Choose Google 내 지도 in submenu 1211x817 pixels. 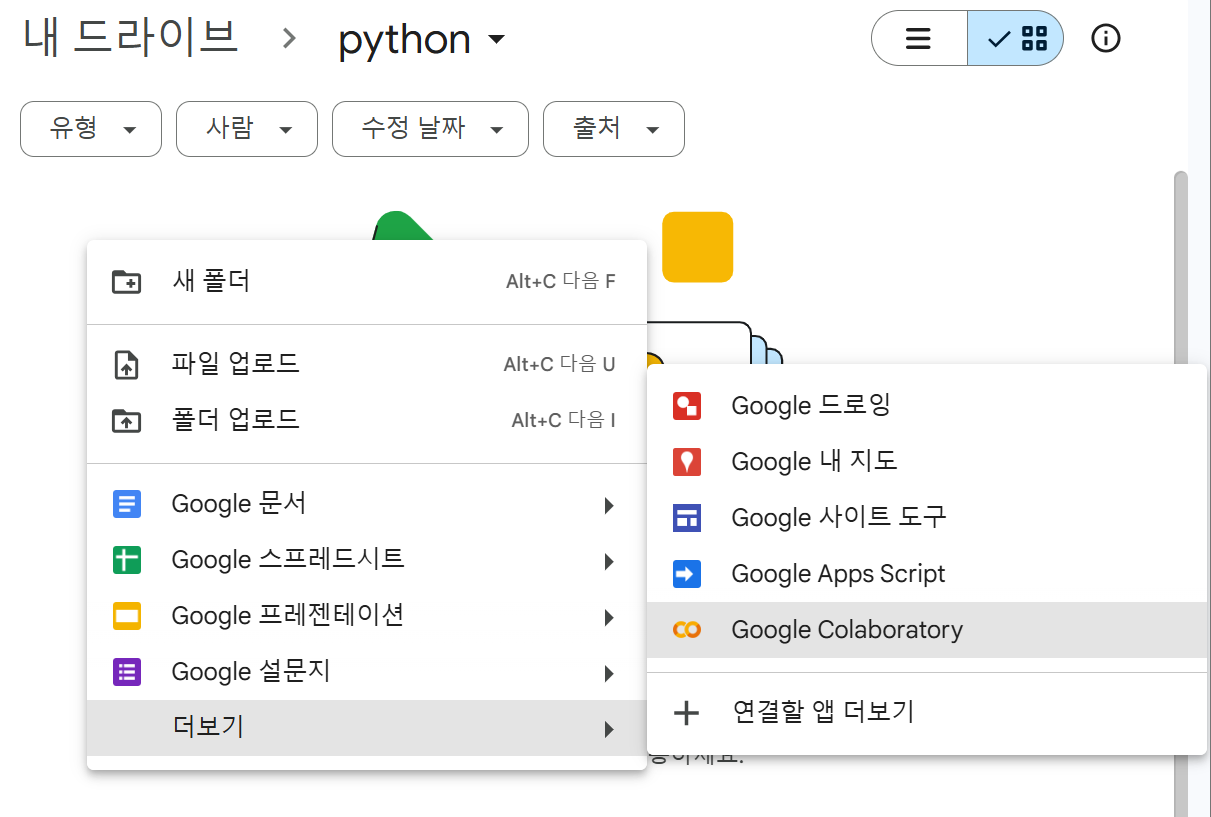927,461
